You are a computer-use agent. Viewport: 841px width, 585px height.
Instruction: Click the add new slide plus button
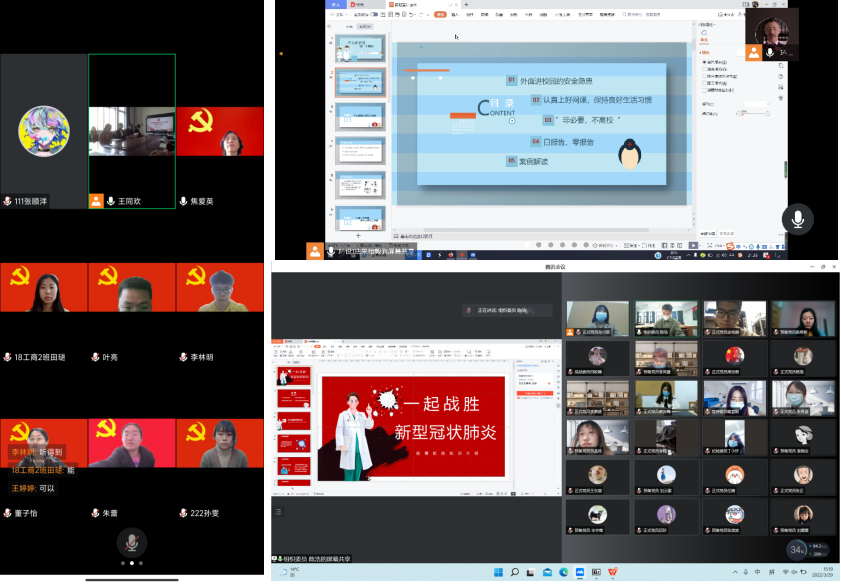coord(358,234)
